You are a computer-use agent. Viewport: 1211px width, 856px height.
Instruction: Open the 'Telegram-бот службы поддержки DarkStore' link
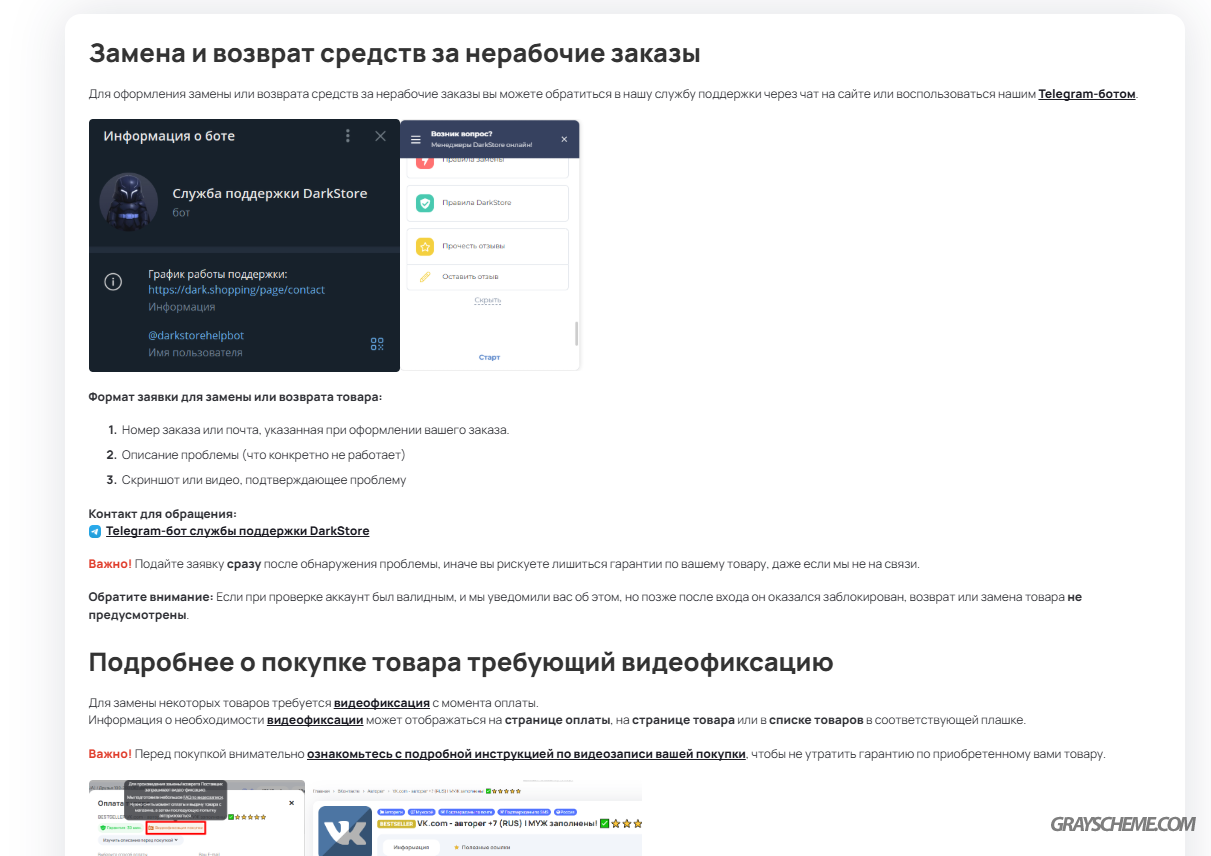[x=238, y=531]
